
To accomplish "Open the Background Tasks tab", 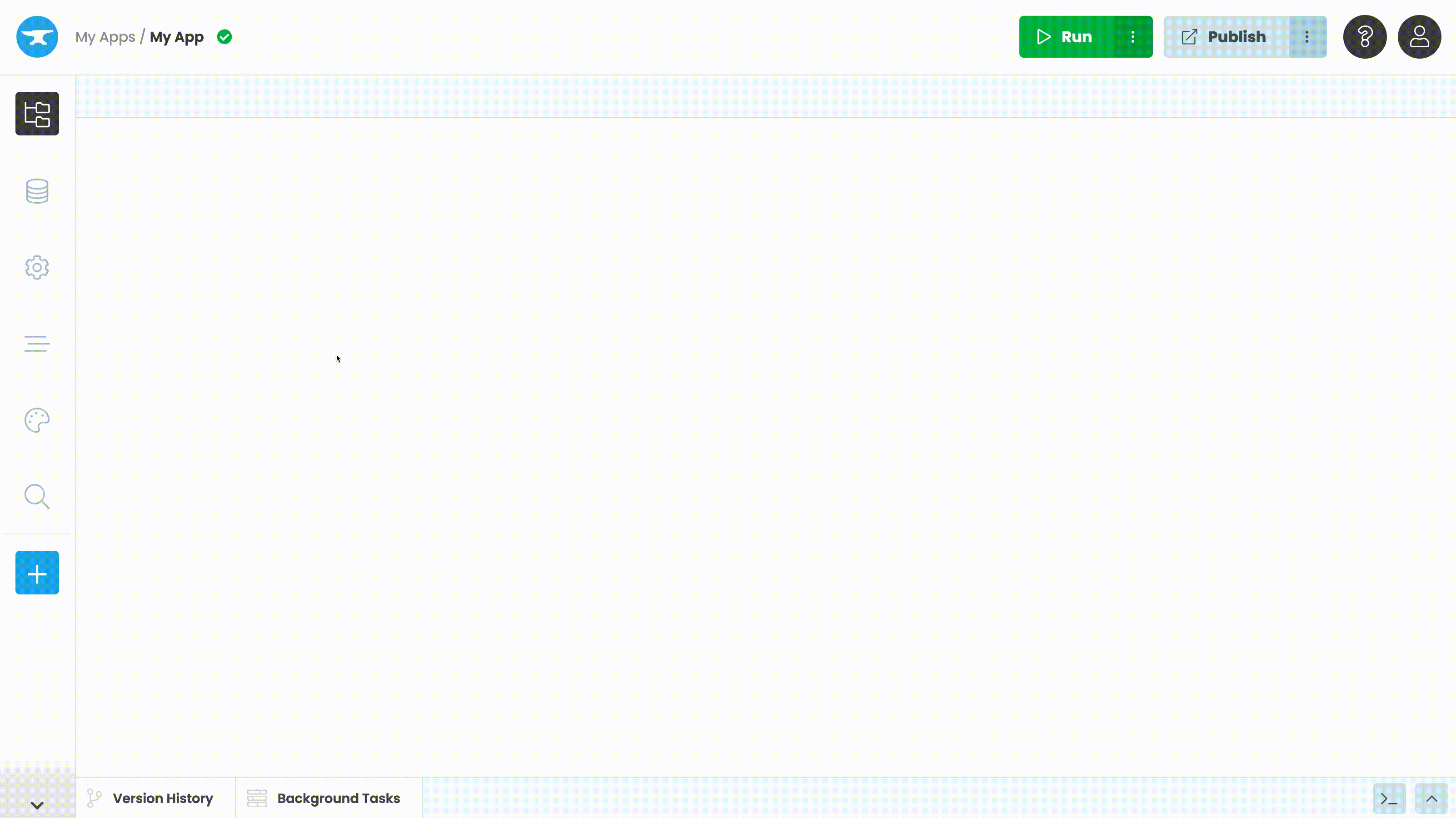I will (329, 798).
